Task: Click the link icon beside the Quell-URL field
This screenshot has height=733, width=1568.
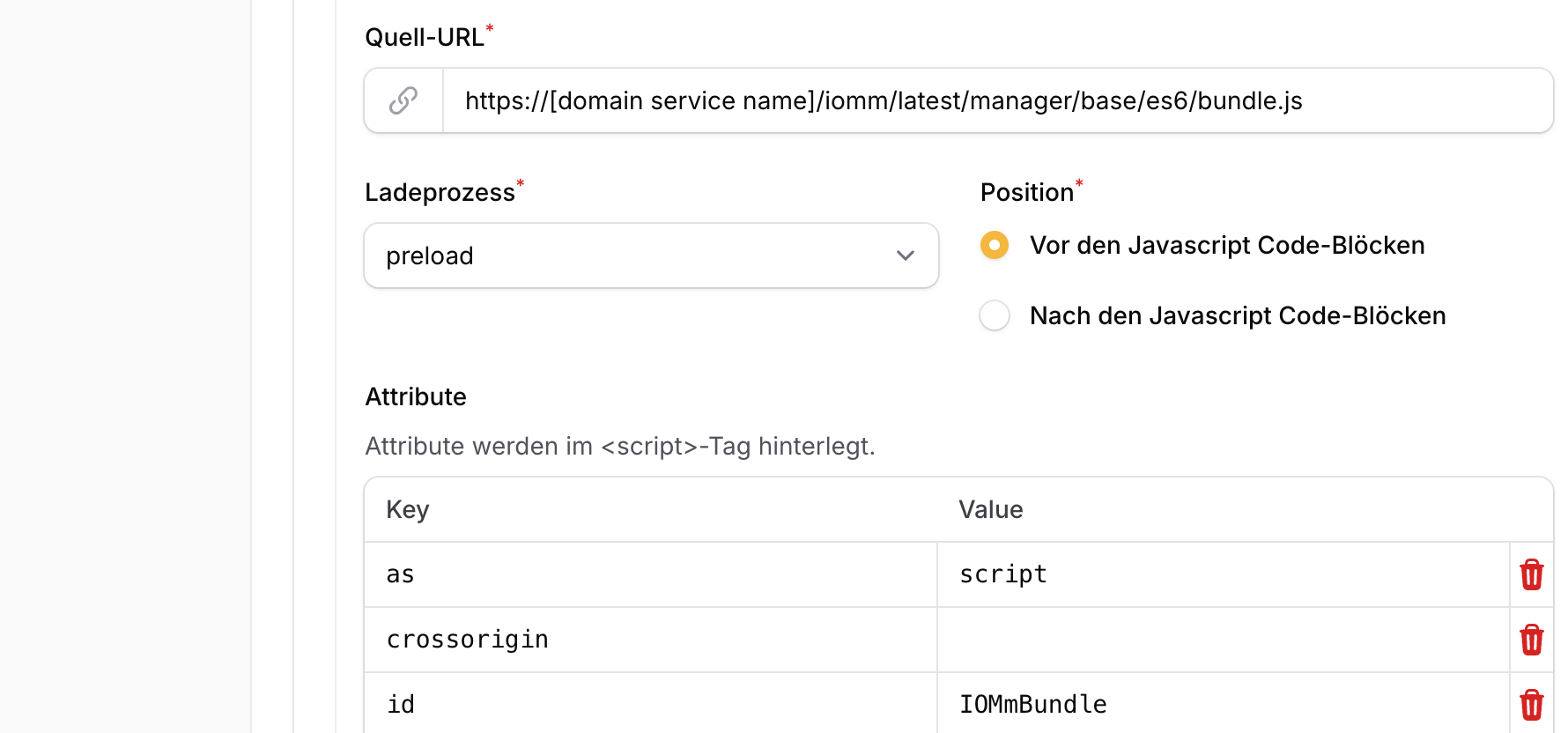Action: pos(403,100)
